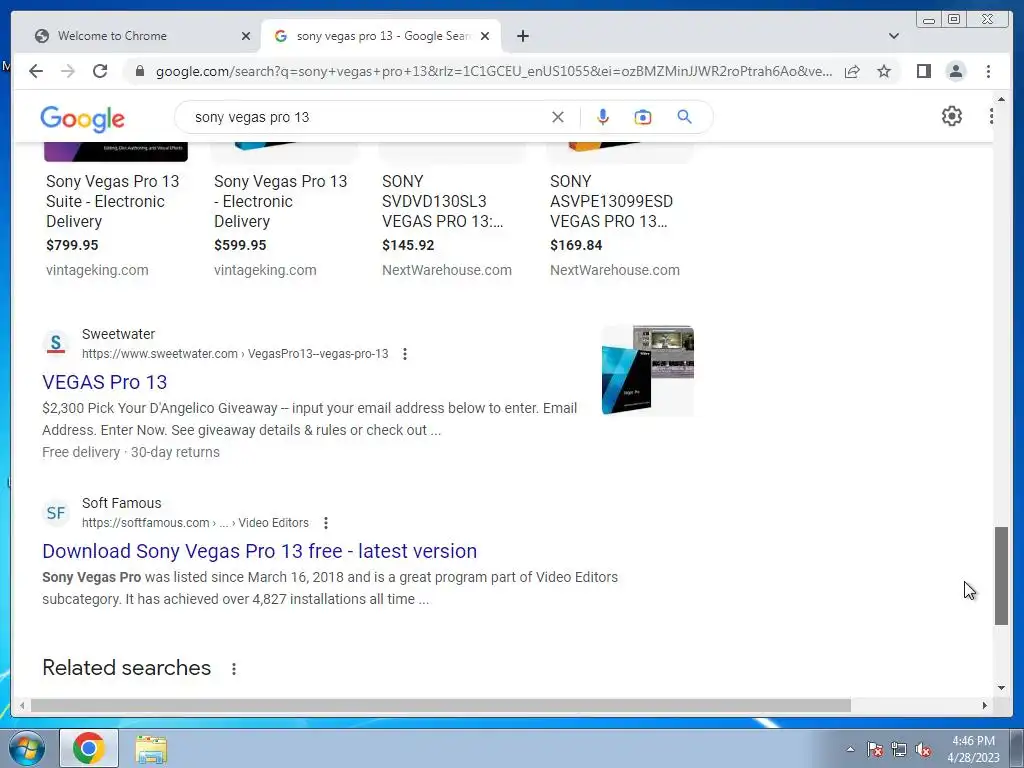Focus the sony vegas pro 13 search field
Screen dimensions: 1024x768
[x=366, y=117]
